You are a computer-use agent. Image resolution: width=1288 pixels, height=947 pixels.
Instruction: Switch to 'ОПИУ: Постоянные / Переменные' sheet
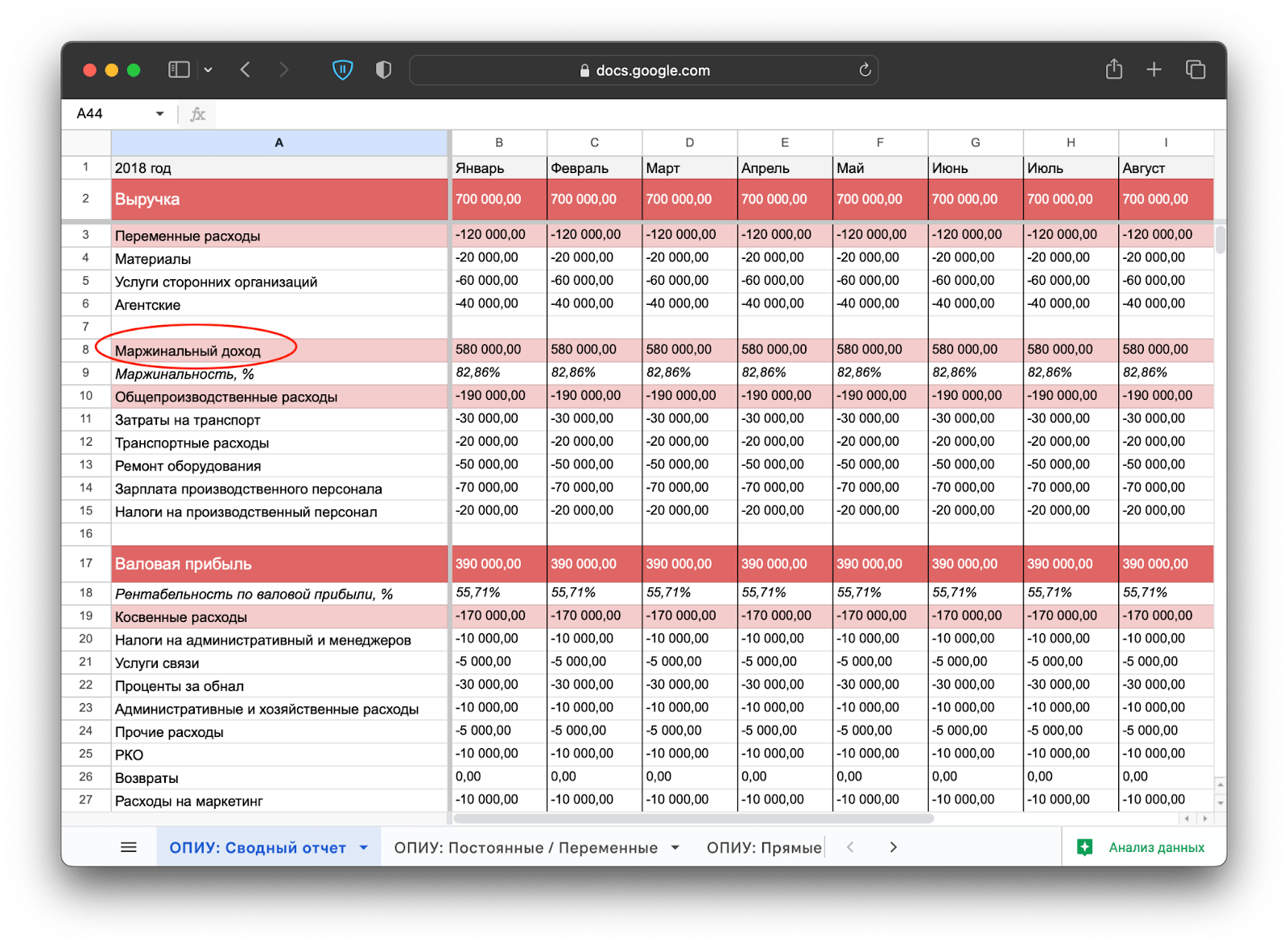526,847
